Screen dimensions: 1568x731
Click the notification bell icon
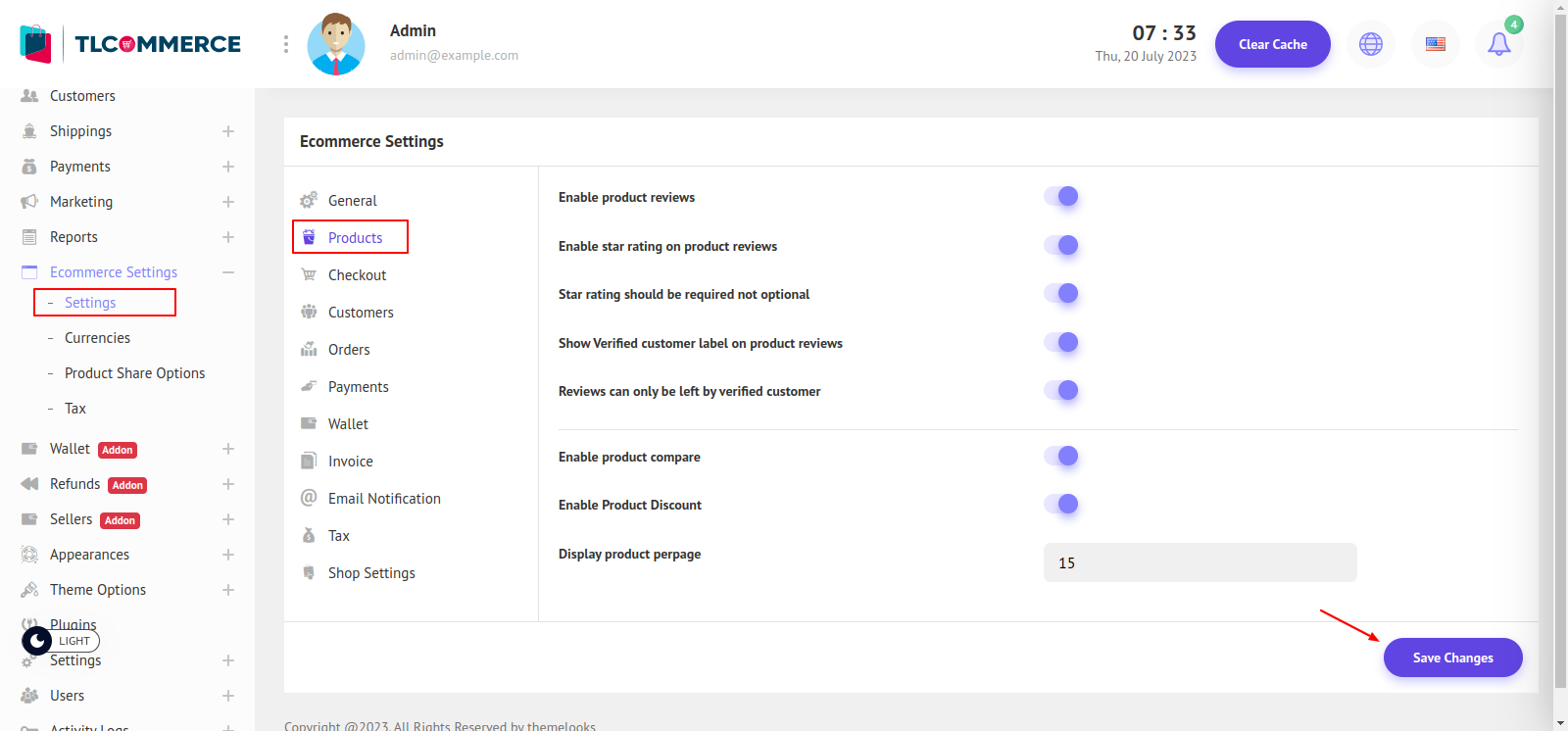pos(1498,44)
